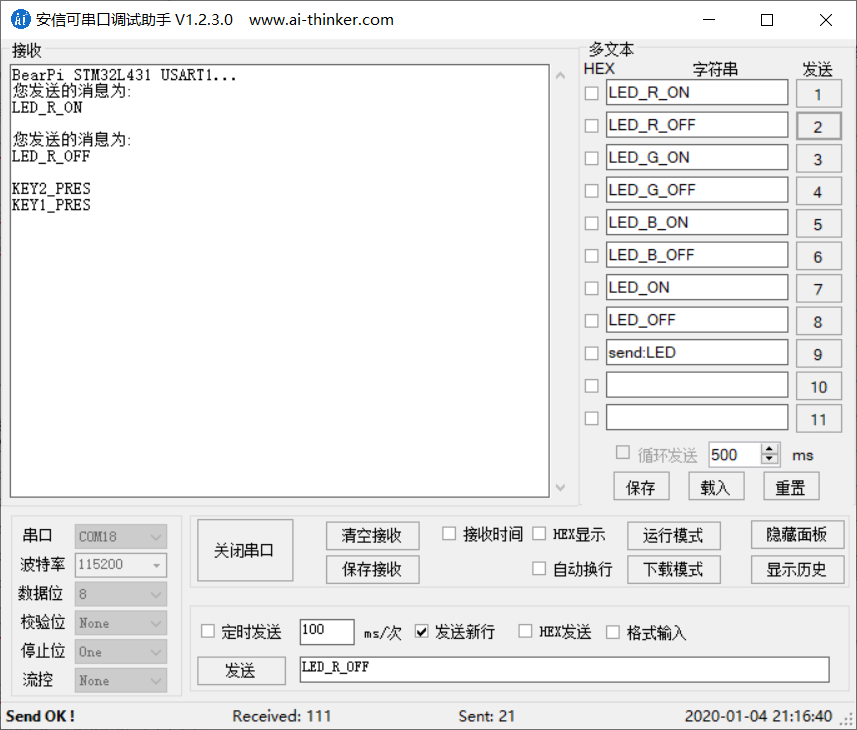This screenshot has height=730, width=857.
Task: Uncheck 发送新行 send newline checkbox
Action: (421, 632)
